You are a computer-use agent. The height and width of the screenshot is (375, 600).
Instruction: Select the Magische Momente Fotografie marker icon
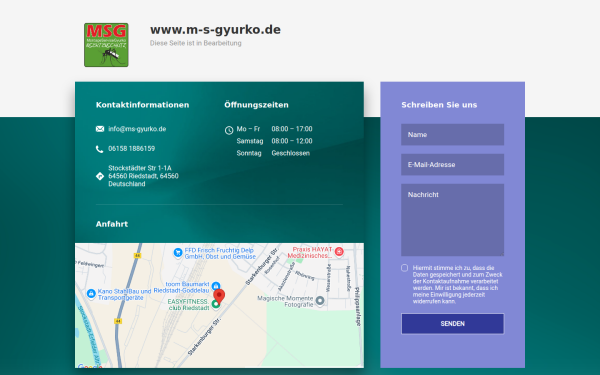pos(320,301)
